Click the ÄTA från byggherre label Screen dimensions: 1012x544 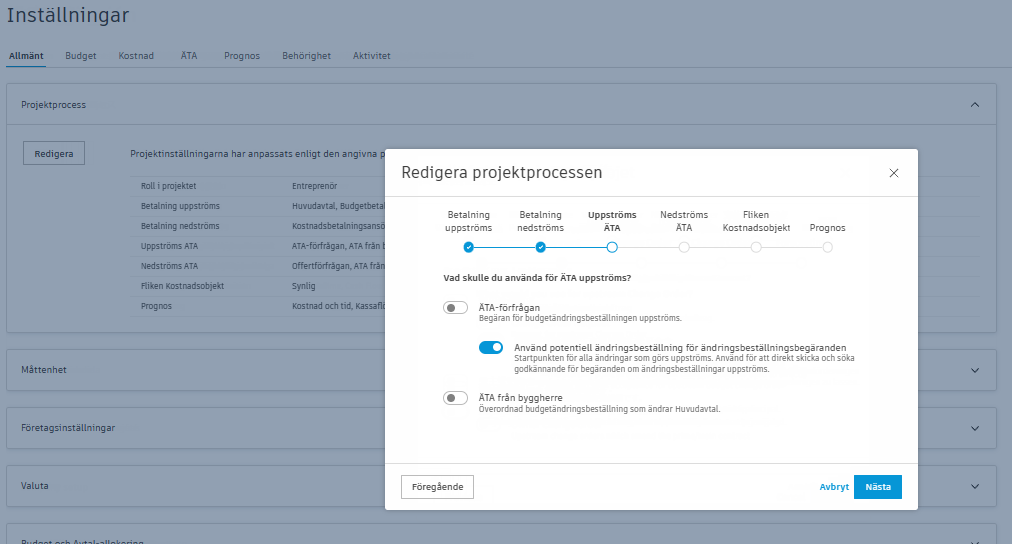pos(521,398)
